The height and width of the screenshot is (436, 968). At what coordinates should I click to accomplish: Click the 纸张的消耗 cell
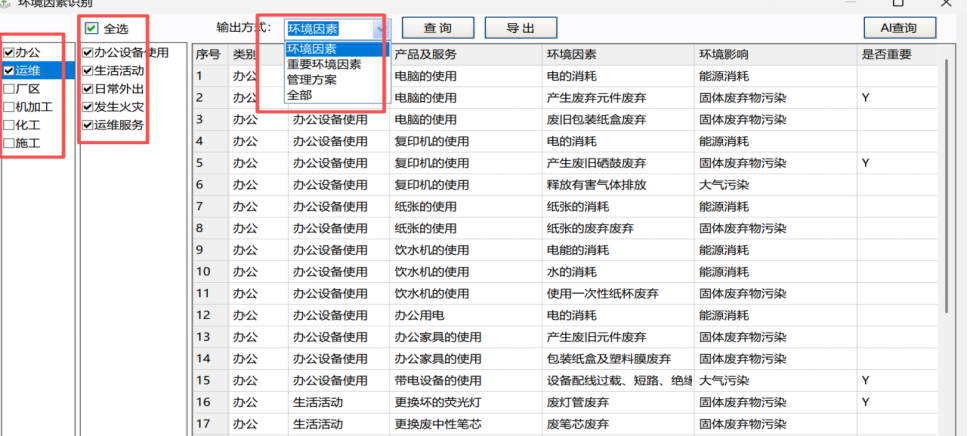pos(618,206)
